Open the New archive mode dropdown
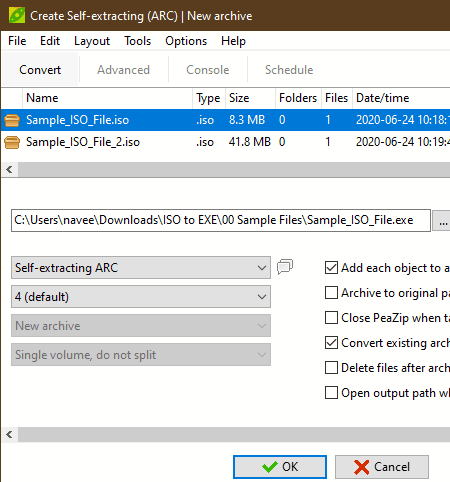Screen dimensions: 450x482 coord(141,326)
